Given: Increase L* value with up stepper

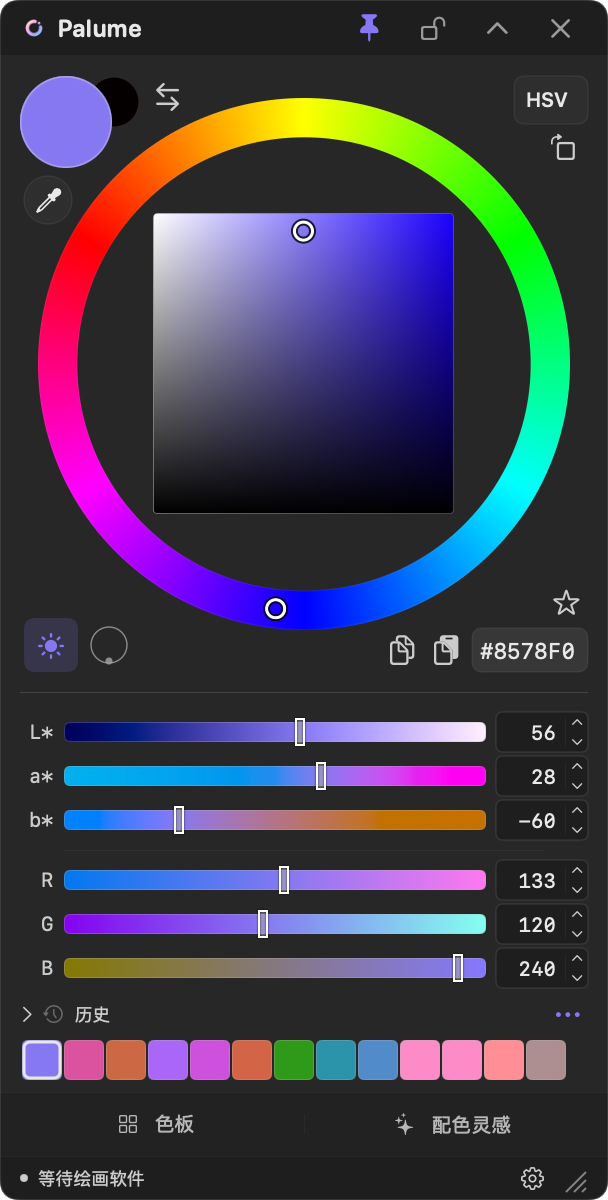Looking at the screenshot, I should coord(577,723).
